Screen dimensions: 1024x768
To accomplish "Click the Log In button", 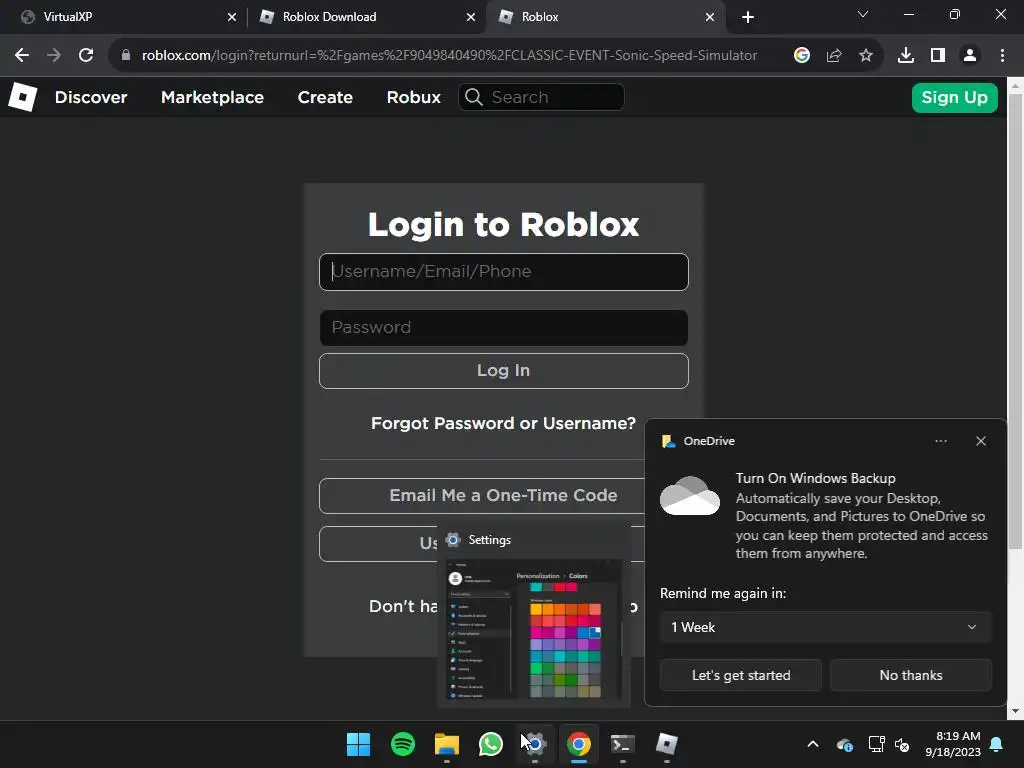I will [x=504, y=371].
